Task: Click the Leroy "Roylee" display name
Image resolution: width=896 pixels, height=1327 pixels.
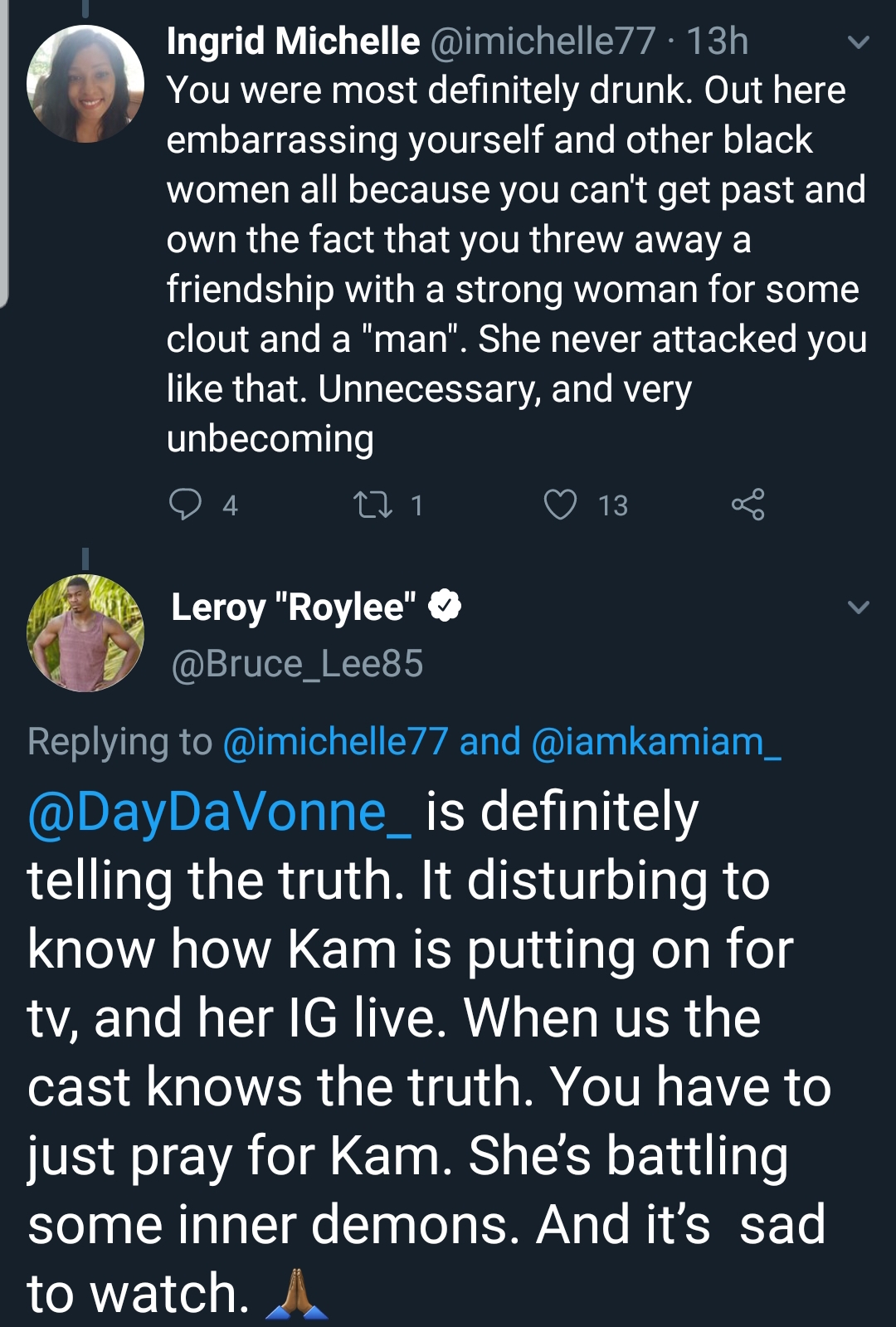Action: [294, 607]
